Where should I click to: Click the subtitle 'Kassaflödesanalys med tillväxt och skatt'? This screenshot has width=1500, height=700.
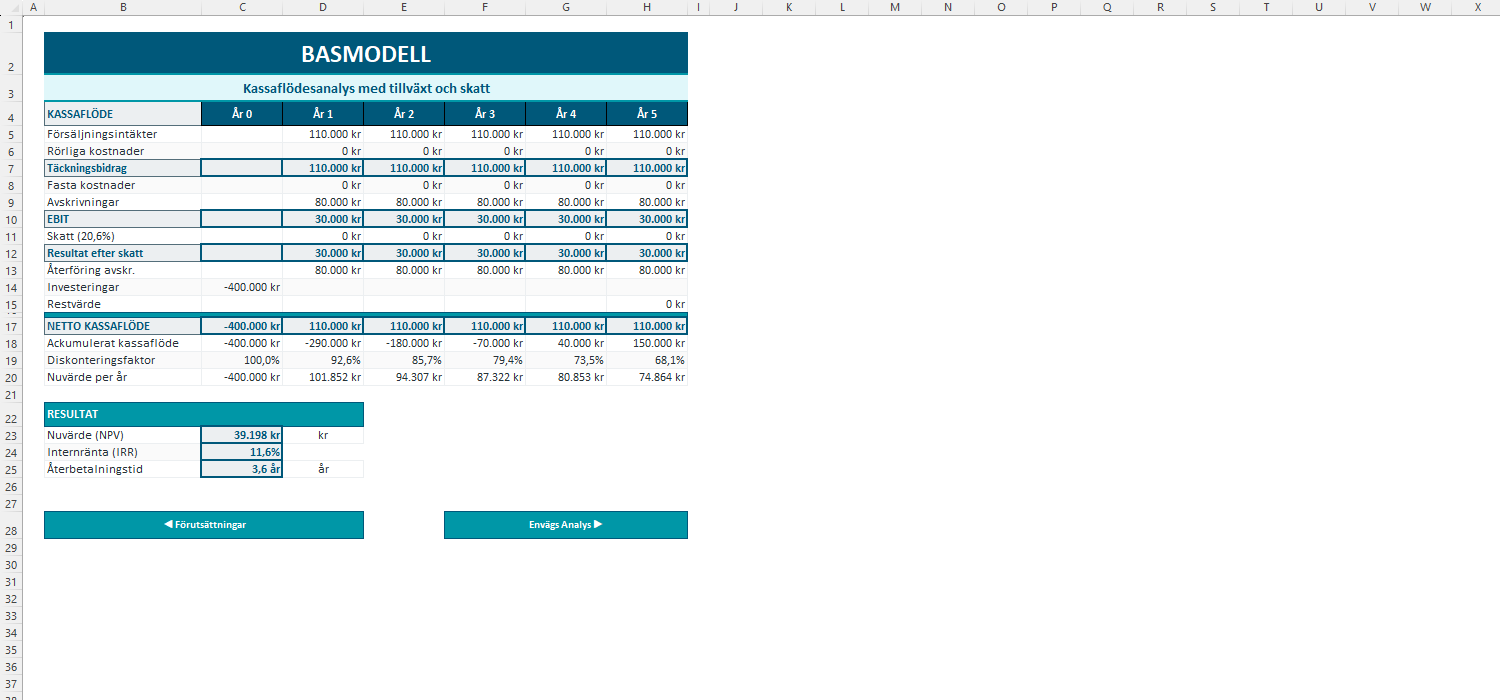pos(366,89)
